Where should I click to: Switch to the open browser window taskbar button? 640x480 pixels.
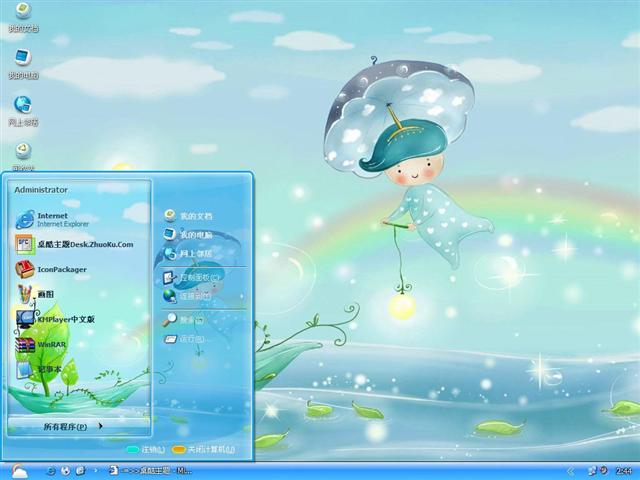(x=149, y=471)
